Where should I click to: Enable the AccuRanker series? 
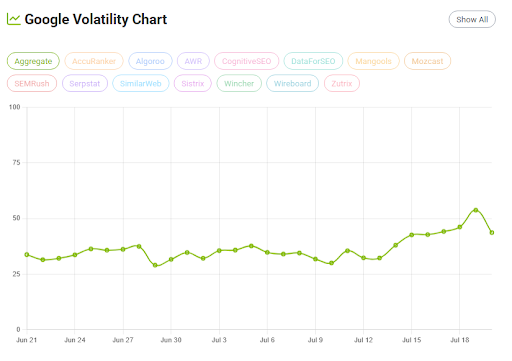coord(94,61)
